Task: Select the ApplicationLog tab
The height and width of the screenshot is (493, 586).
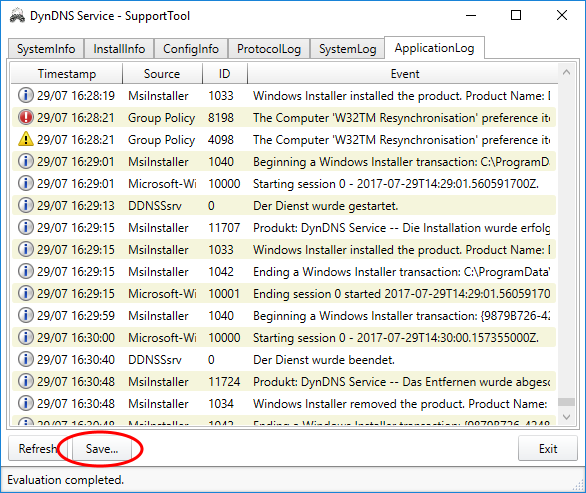Action: [x=434, y=48]
